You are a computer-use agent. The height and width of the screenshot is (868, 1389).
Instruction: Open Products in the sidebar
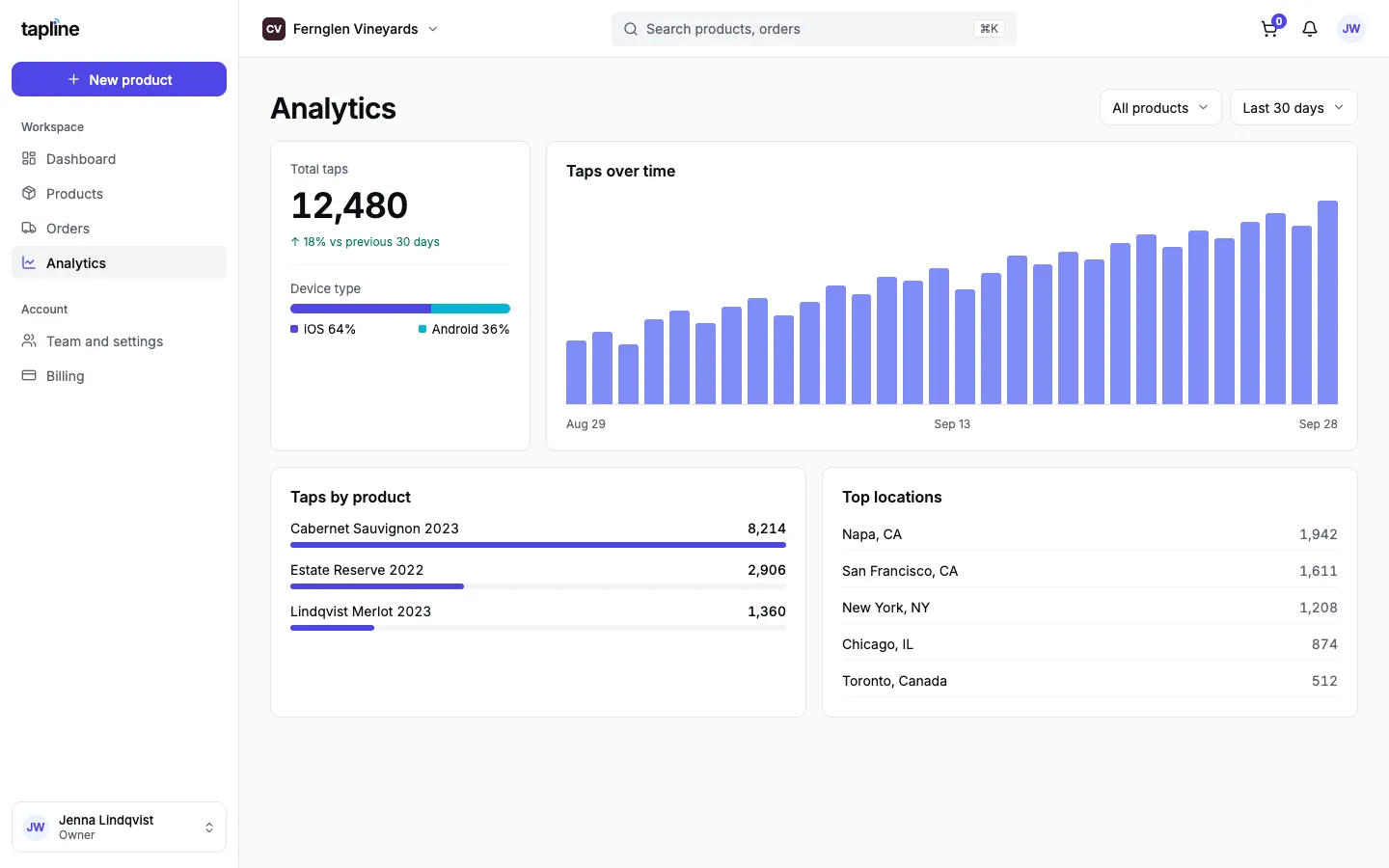tap(119, 194)
